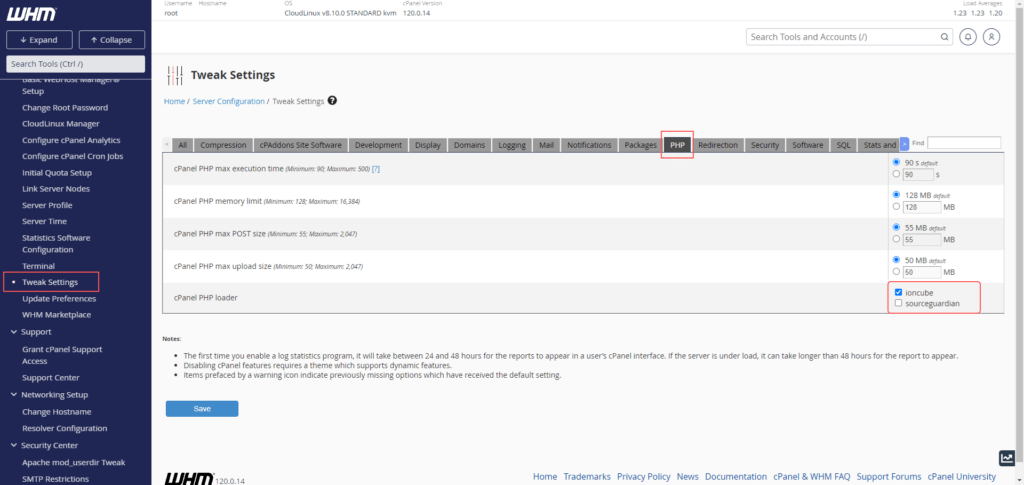Image resolution: width=1024 pixels, height=485 pixels.
Task: Enable the sourceguardian loader checkbox
Action: pos(899,303)
